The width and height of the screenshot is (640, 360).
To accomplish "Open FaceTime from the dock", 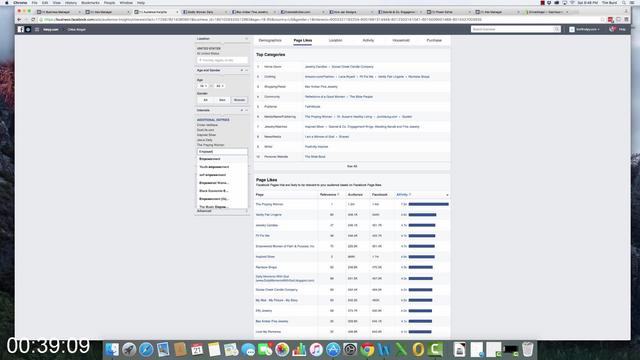I will pos(265,349).
